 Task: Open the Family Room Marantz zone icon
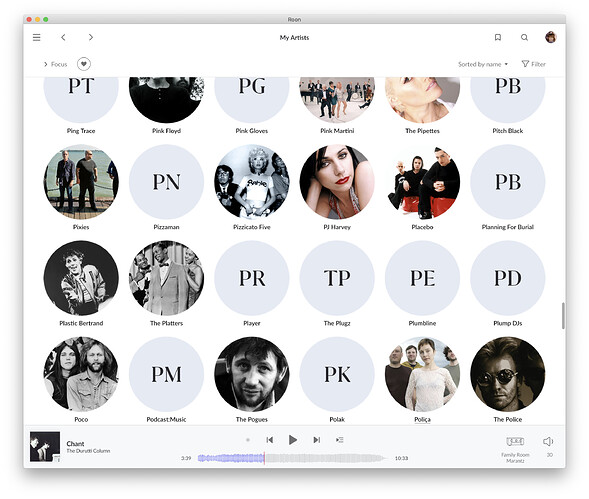point(515,441)
